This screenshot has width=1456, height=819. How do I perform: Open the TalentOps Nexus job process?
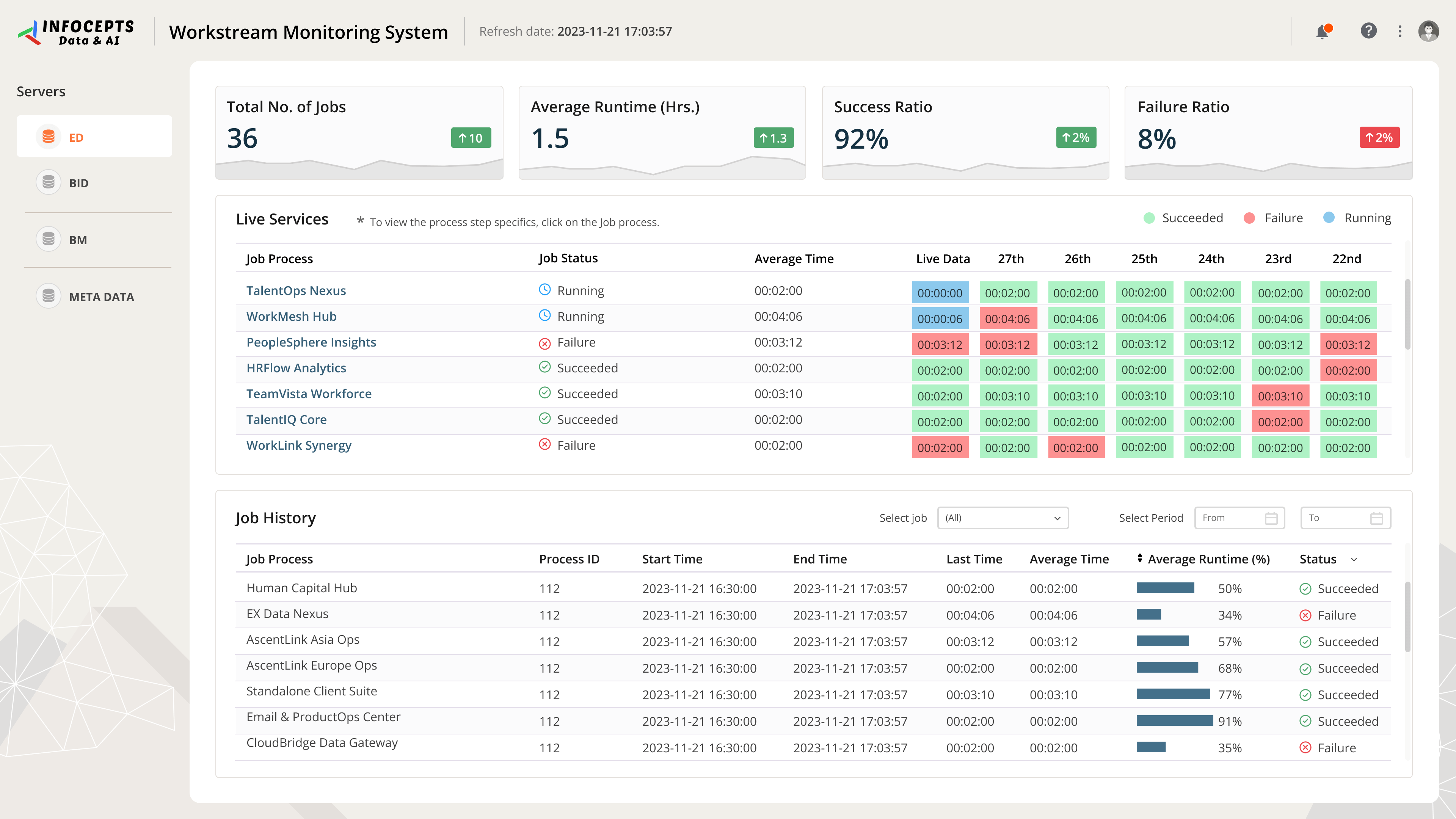pos(296,290)
